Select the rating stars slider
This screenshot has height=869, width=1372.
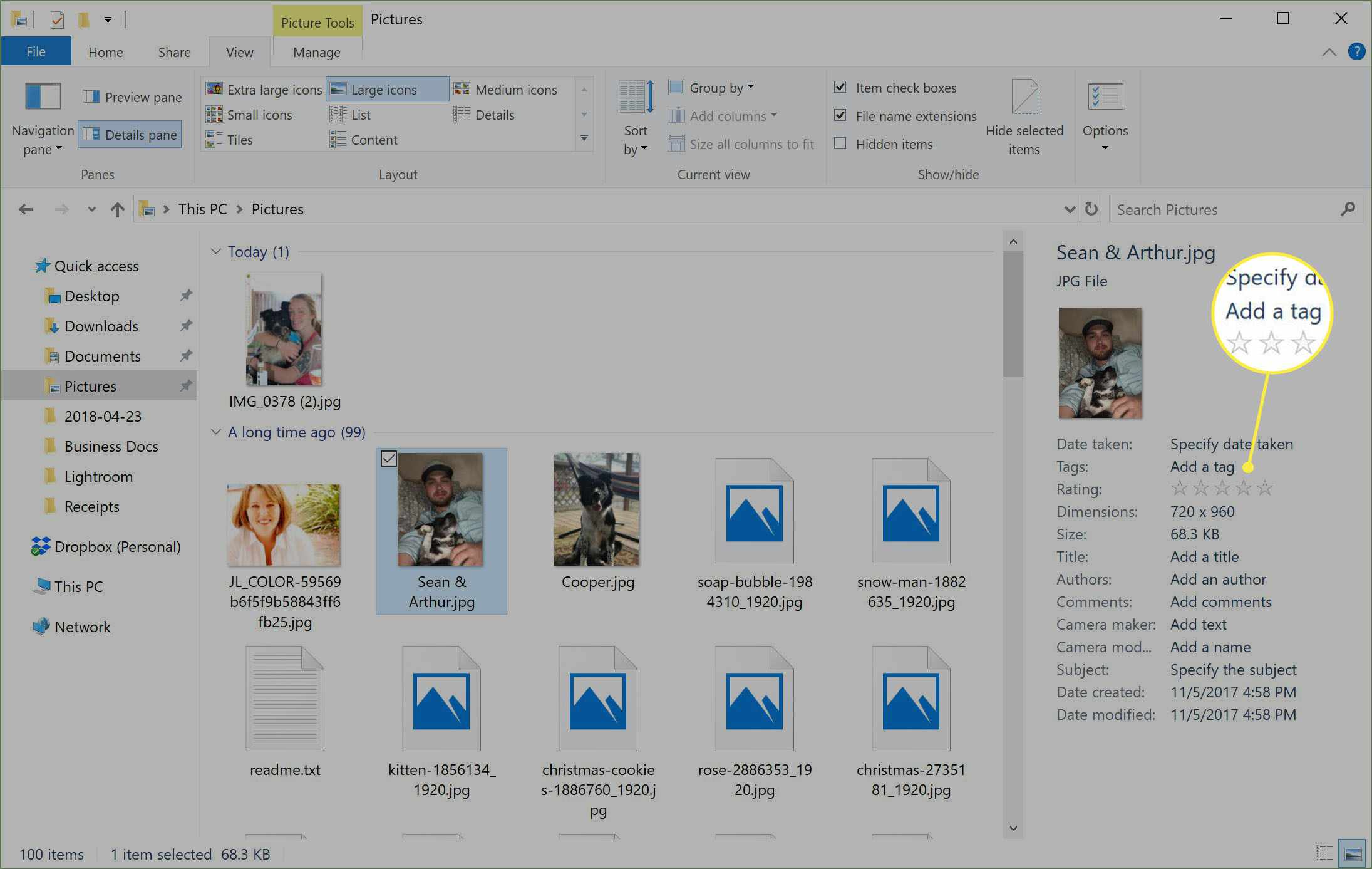1220,488
